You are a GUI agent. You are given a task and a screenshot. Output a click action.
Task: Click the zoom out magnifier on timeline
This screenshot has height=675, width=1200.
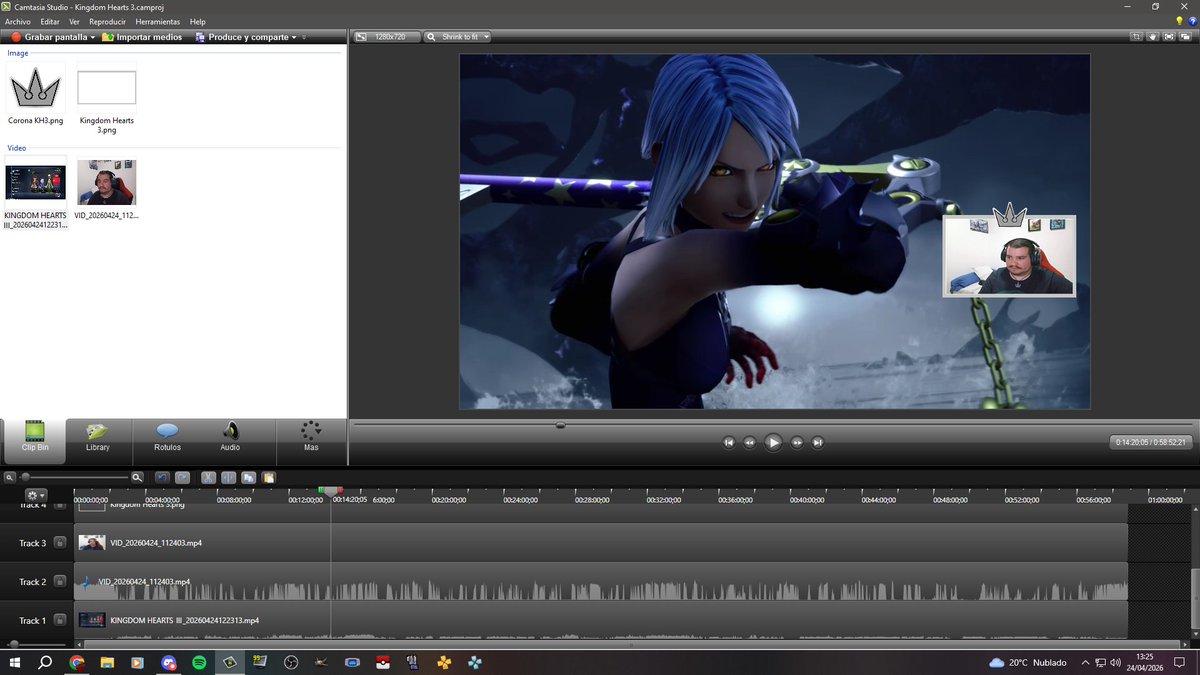10,478
